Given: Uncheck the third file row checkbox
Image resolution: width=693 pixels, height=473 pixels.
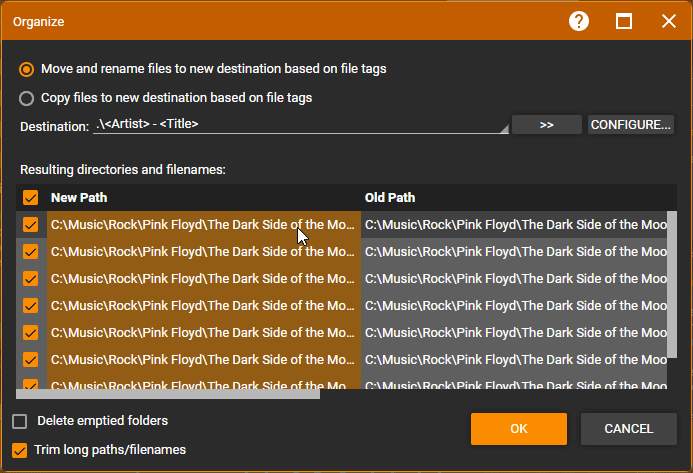Looking at the screenshot, I should pos(30,279).
